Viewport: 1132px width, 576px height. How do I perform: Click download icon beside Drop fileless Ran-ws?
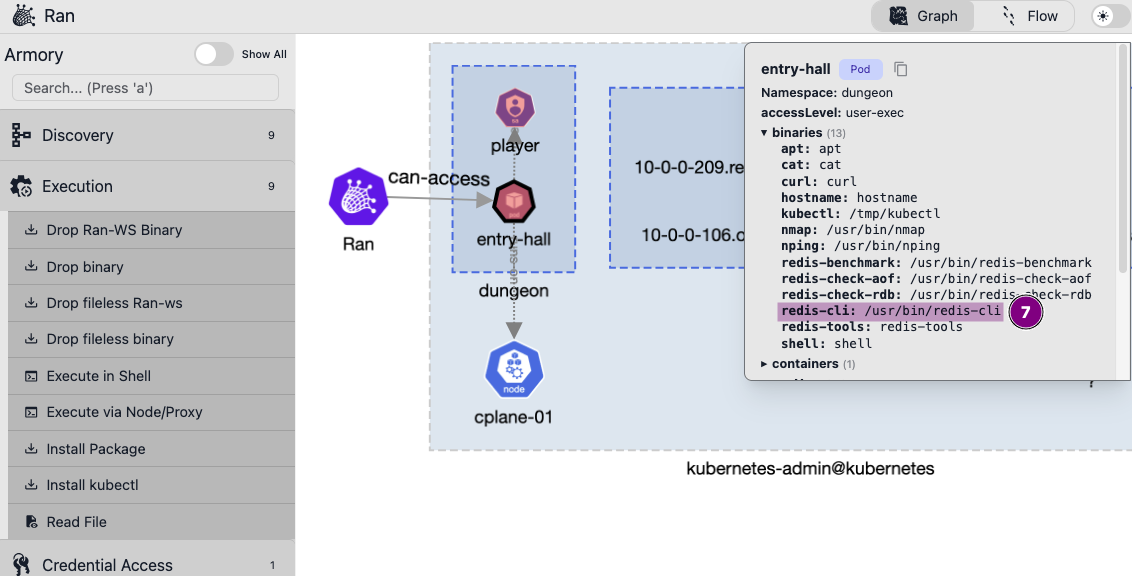[31, 302]
